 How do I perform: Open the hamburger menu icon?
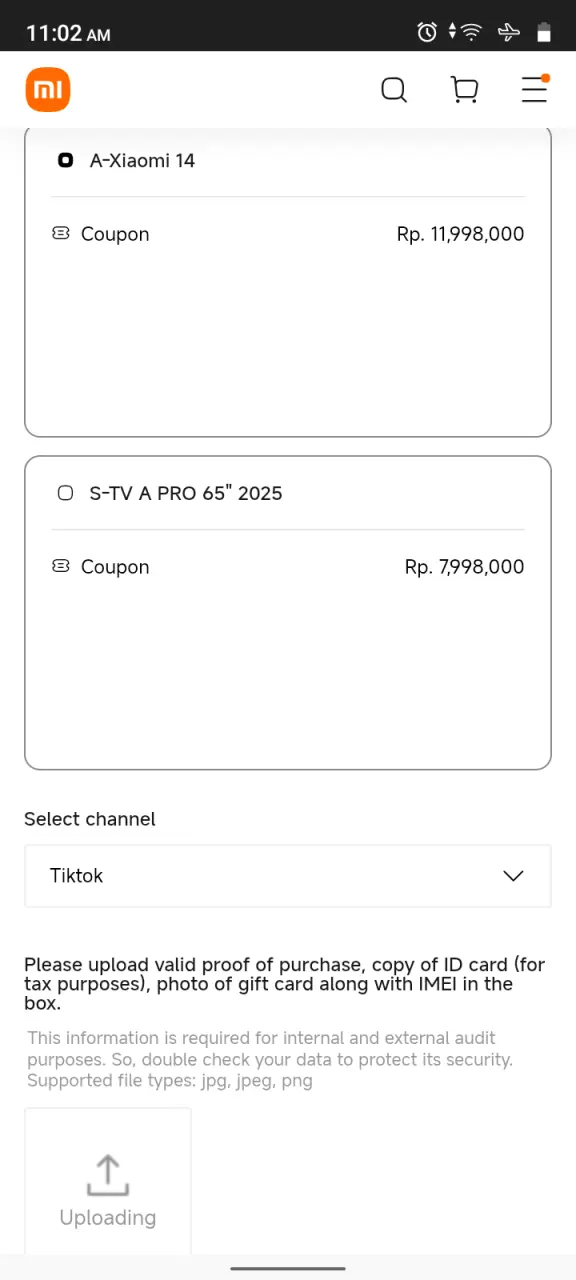[535, 90]
